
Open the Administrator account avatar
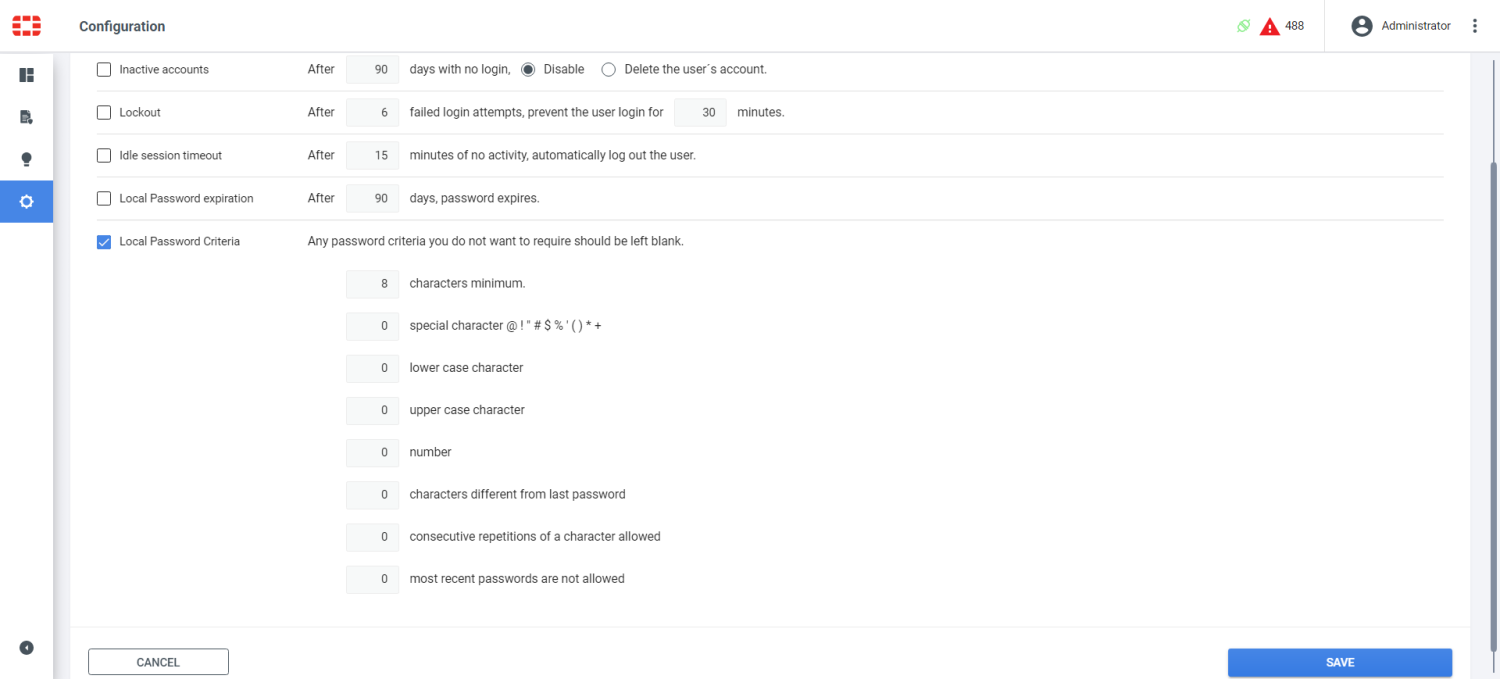(x=1361, y=26)
